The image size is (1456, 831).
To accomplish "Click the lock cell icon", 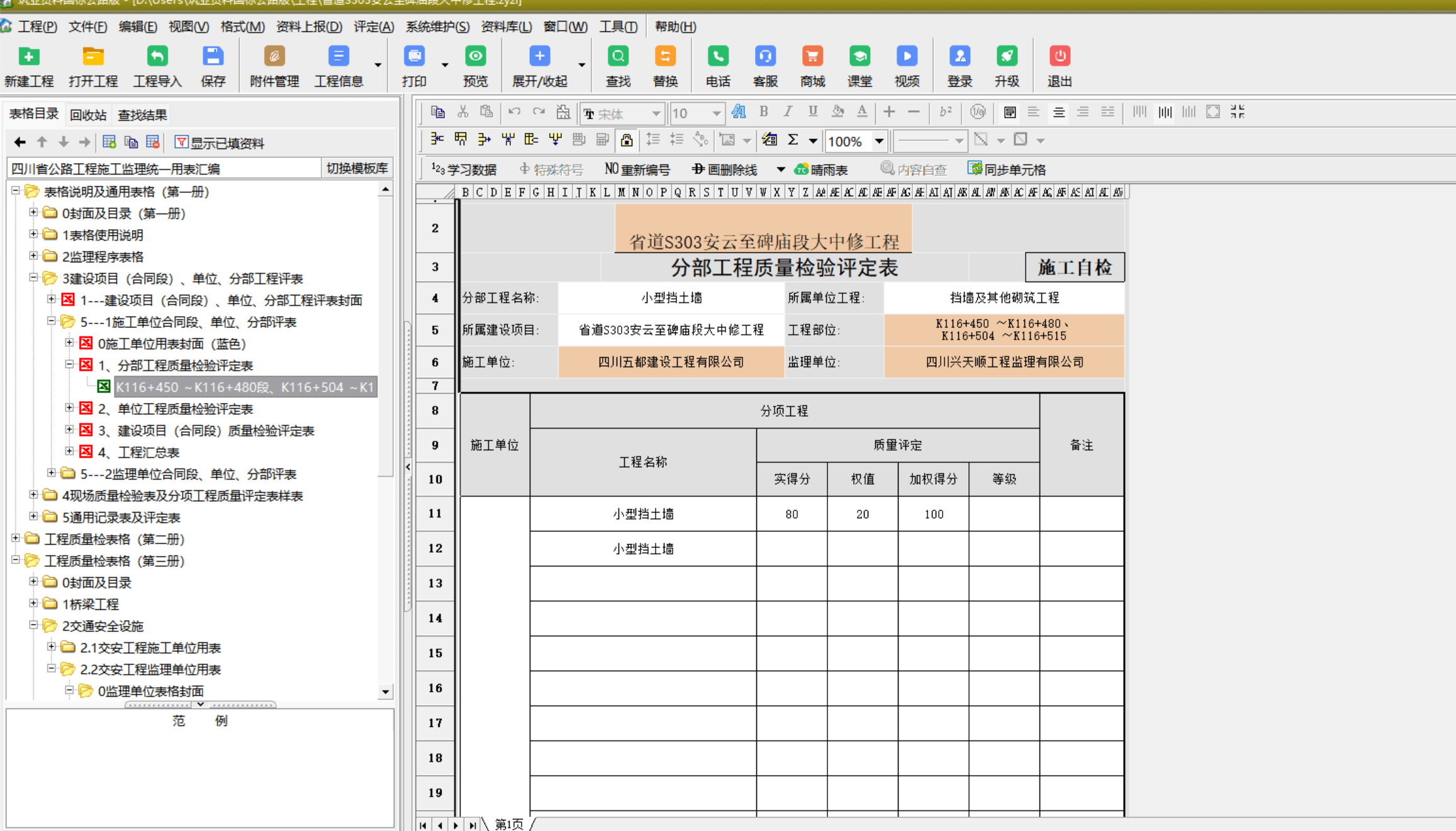I will tap(627, 140).
